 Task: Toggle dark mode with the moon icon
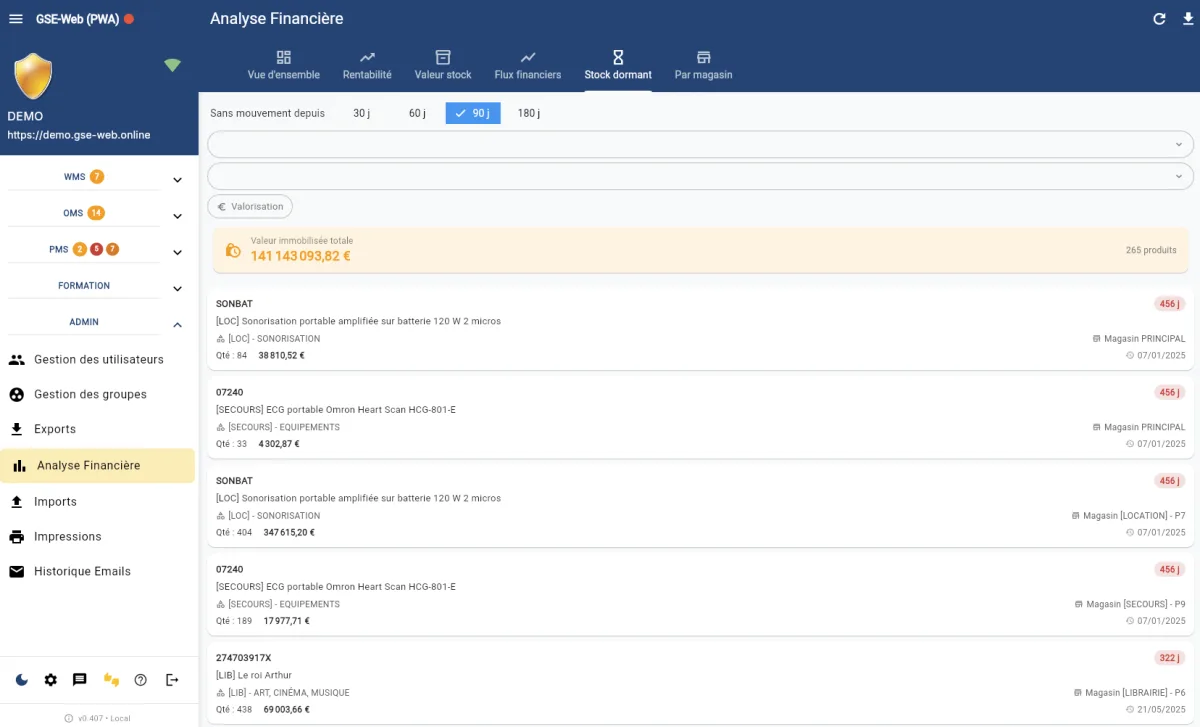pyautogui.click(x=21, y=680)
